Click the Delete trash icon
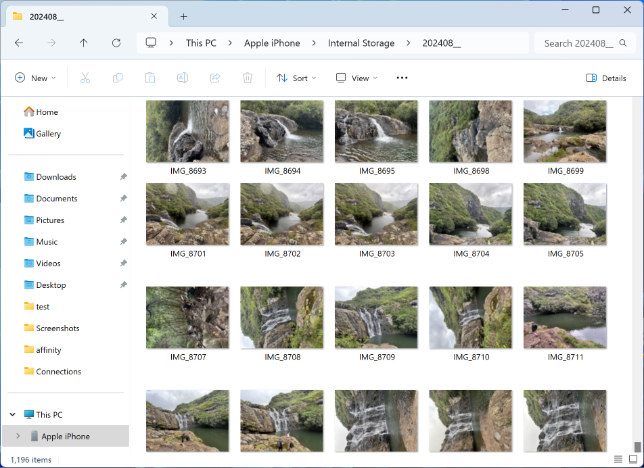 [x=247, y=78]
